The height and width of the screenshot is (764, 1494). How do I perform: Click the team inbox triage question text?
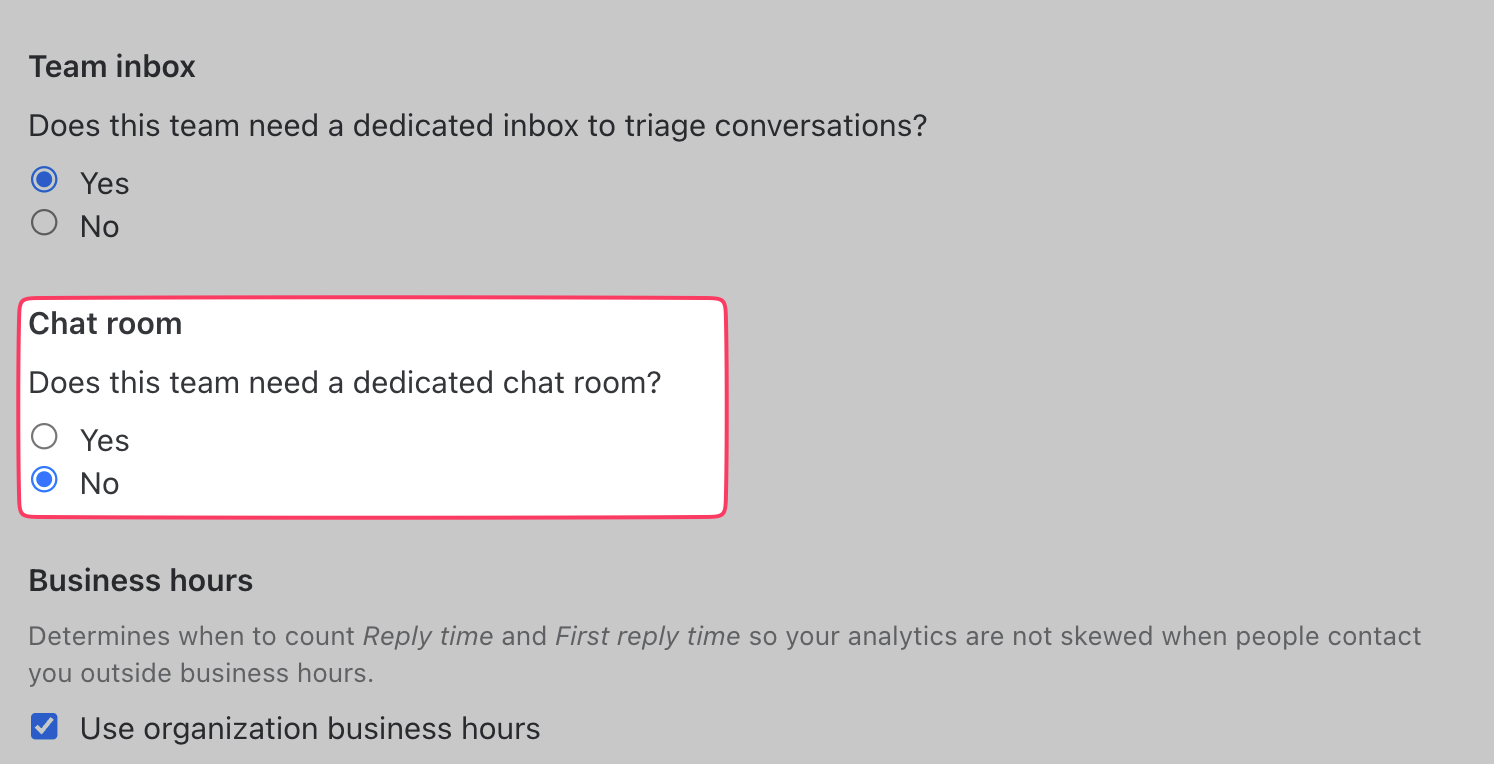pos(478,125)
